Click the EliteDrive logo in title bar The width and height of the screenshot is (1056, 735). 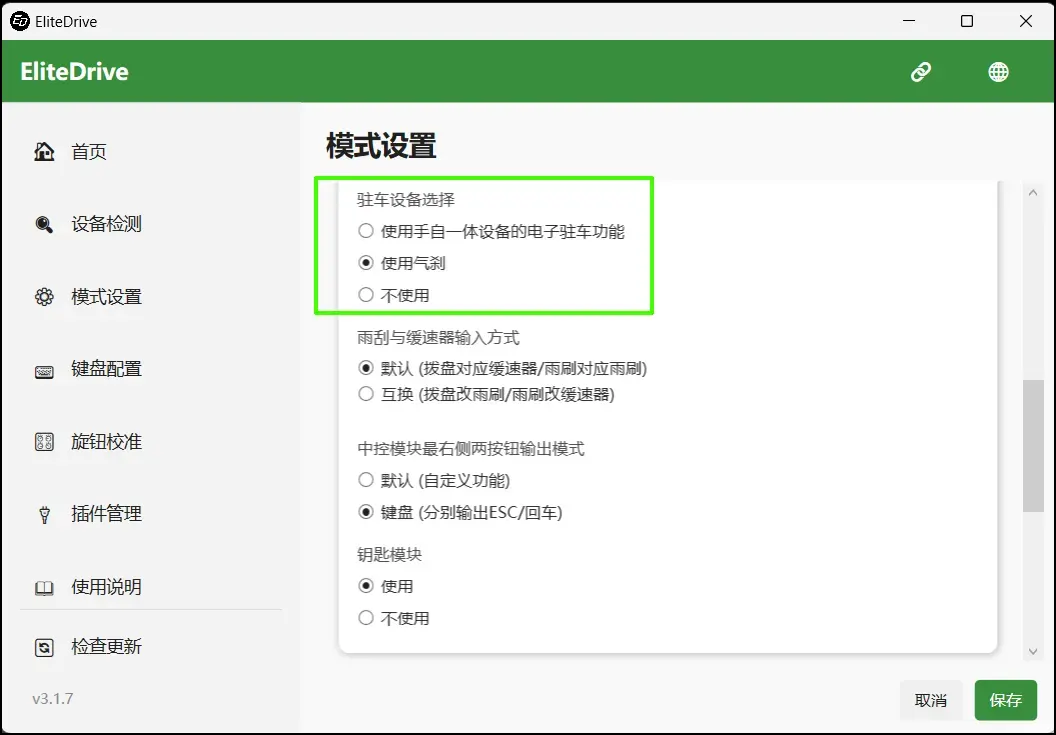20,21
